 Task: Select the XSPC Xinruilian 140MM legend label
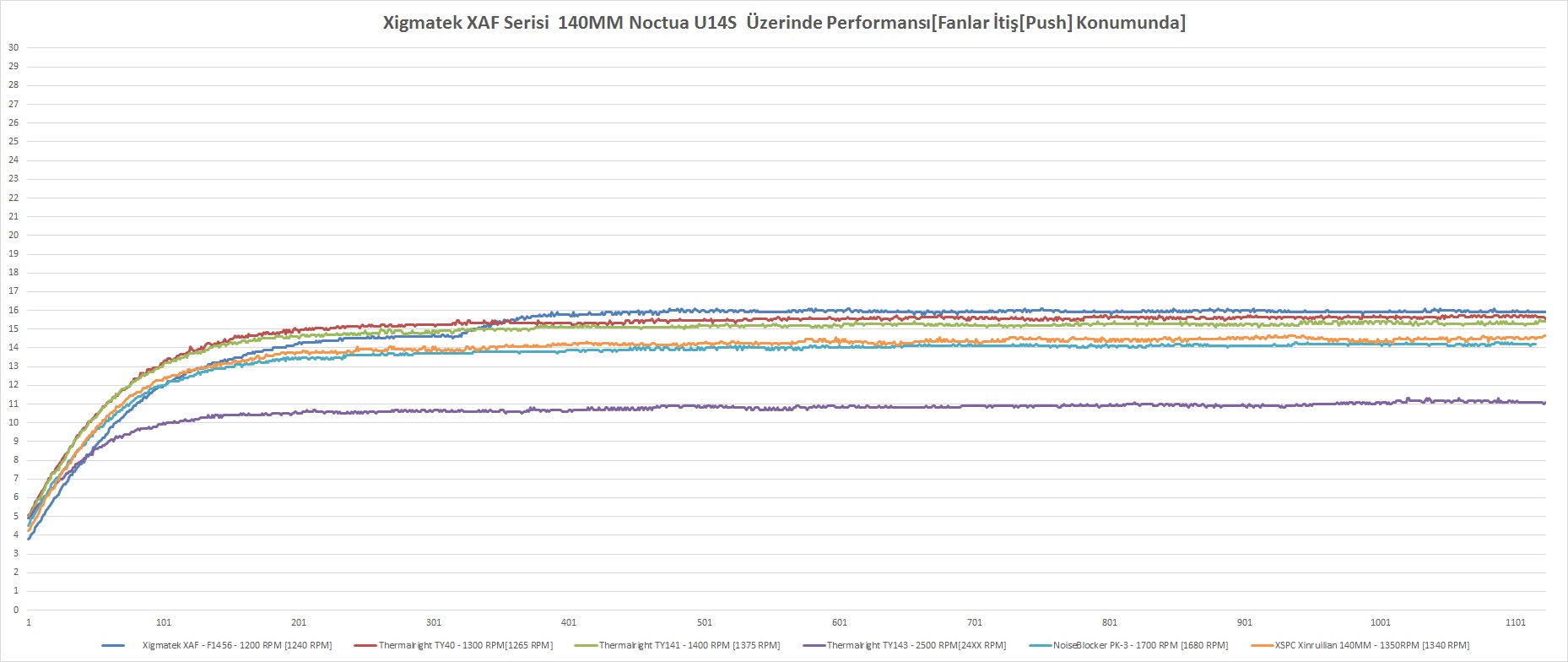coord(1371,646)
